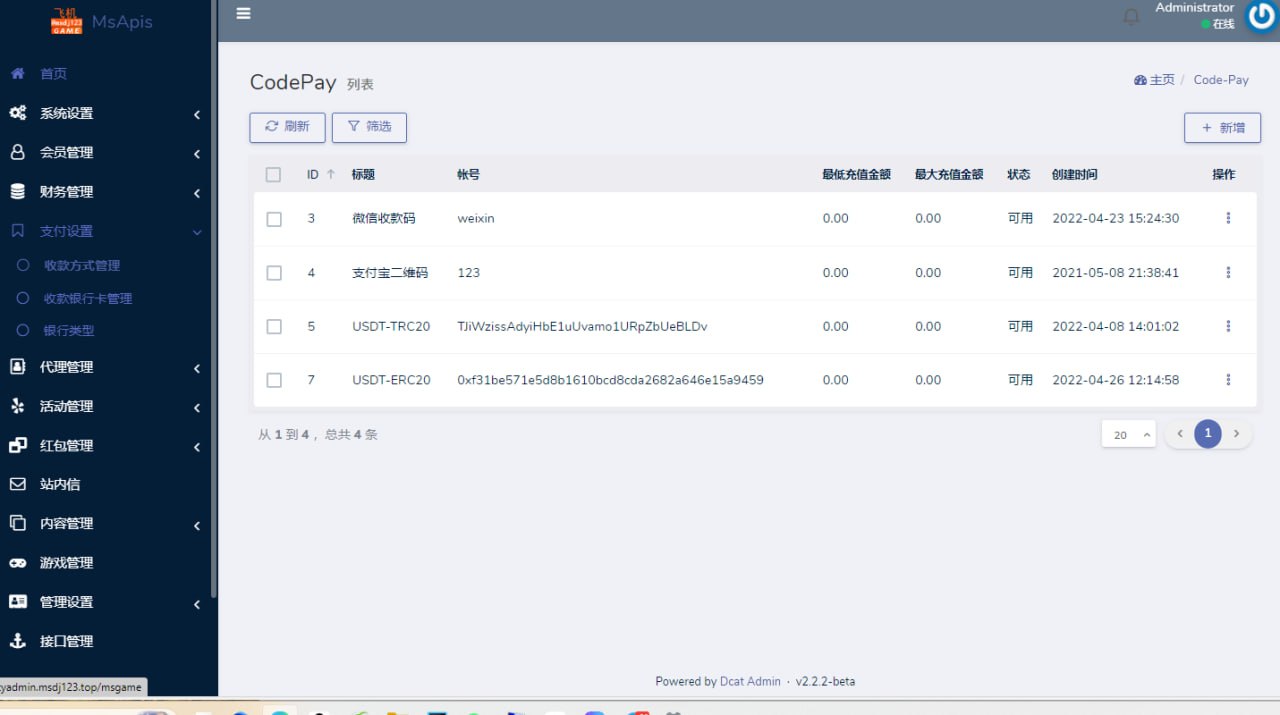This screenshot has height=715, width=1280.
Task: Click the envelope icon for 站内信
Action: 17,484
